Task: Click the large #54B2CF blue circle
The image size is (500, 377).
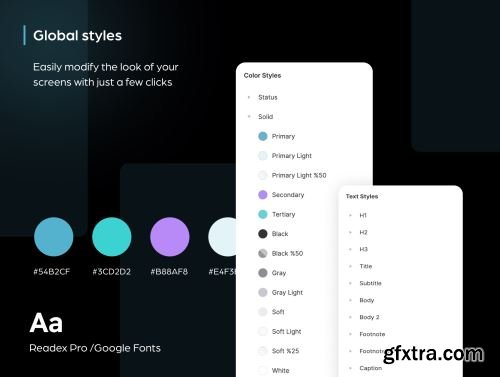Action: tap(54, 237)
